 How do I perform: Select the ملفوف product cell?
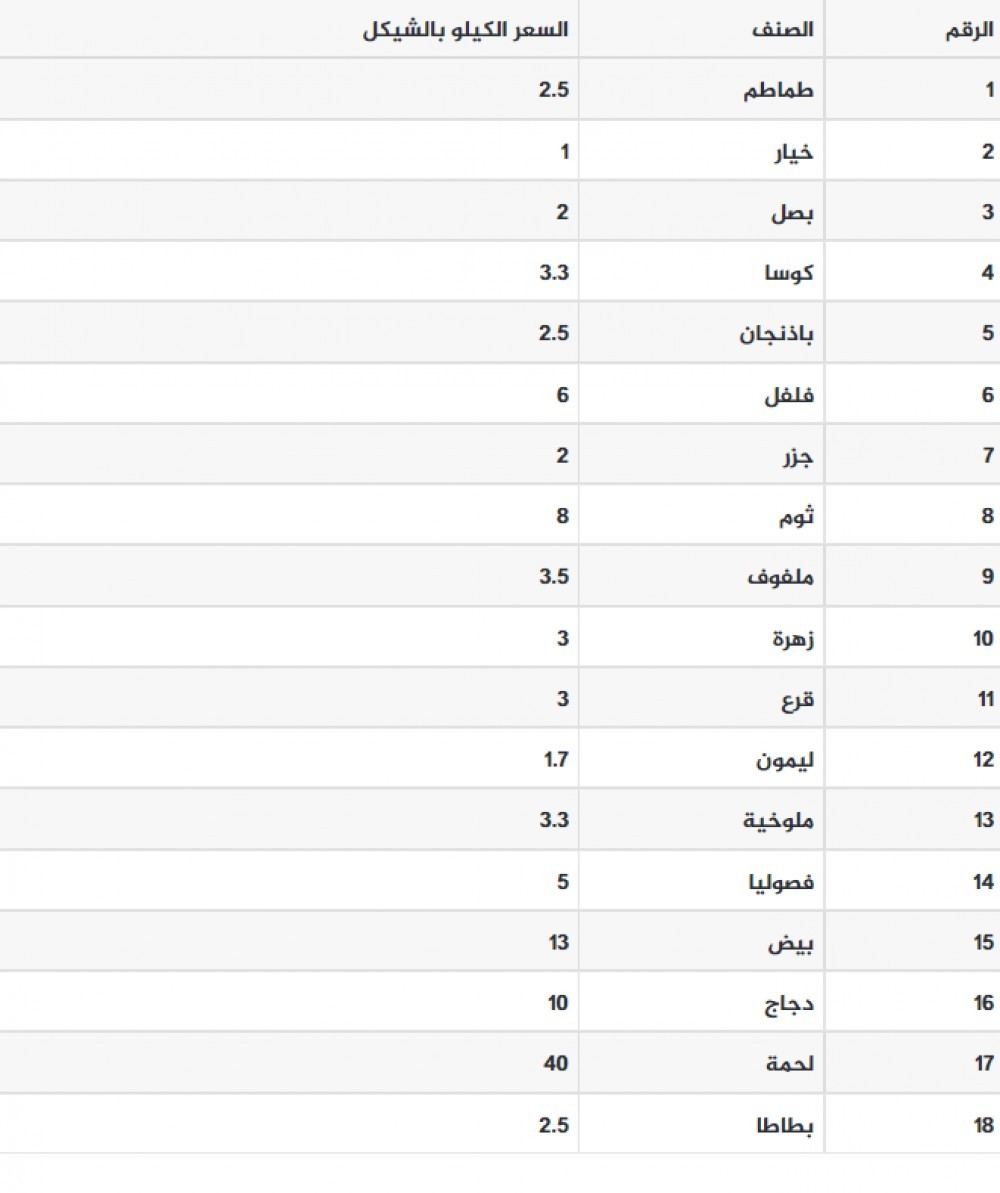tap(781, 577)
